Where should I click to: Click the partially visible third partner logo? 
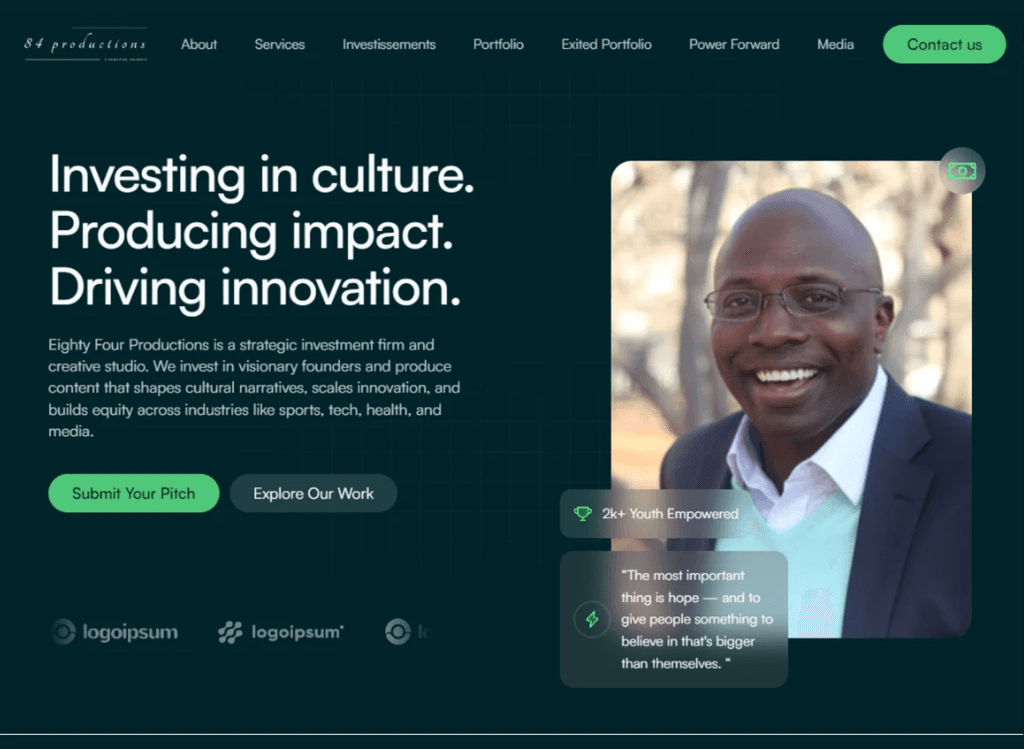click(x=407, y=631)
